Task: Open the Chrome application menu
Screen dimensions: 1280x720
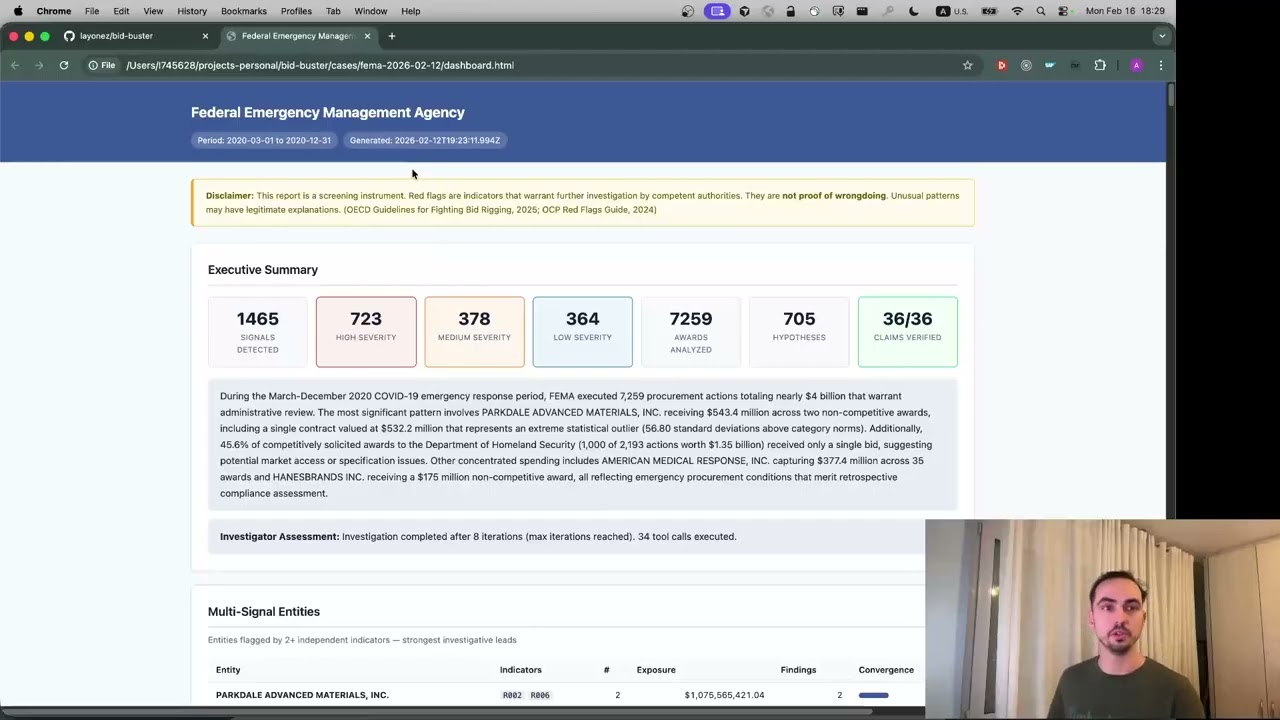Action: (x=54, y=11)
